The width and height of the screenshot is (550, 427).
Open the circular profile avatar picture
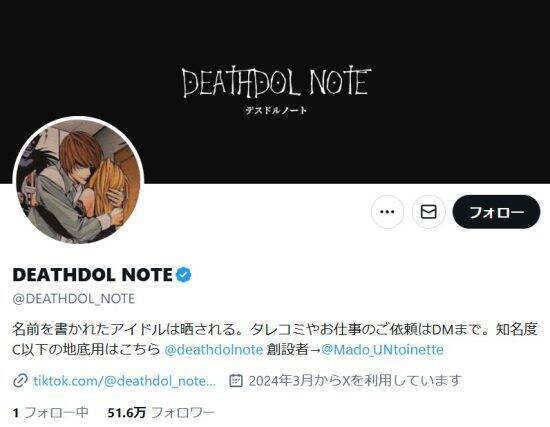78,182
